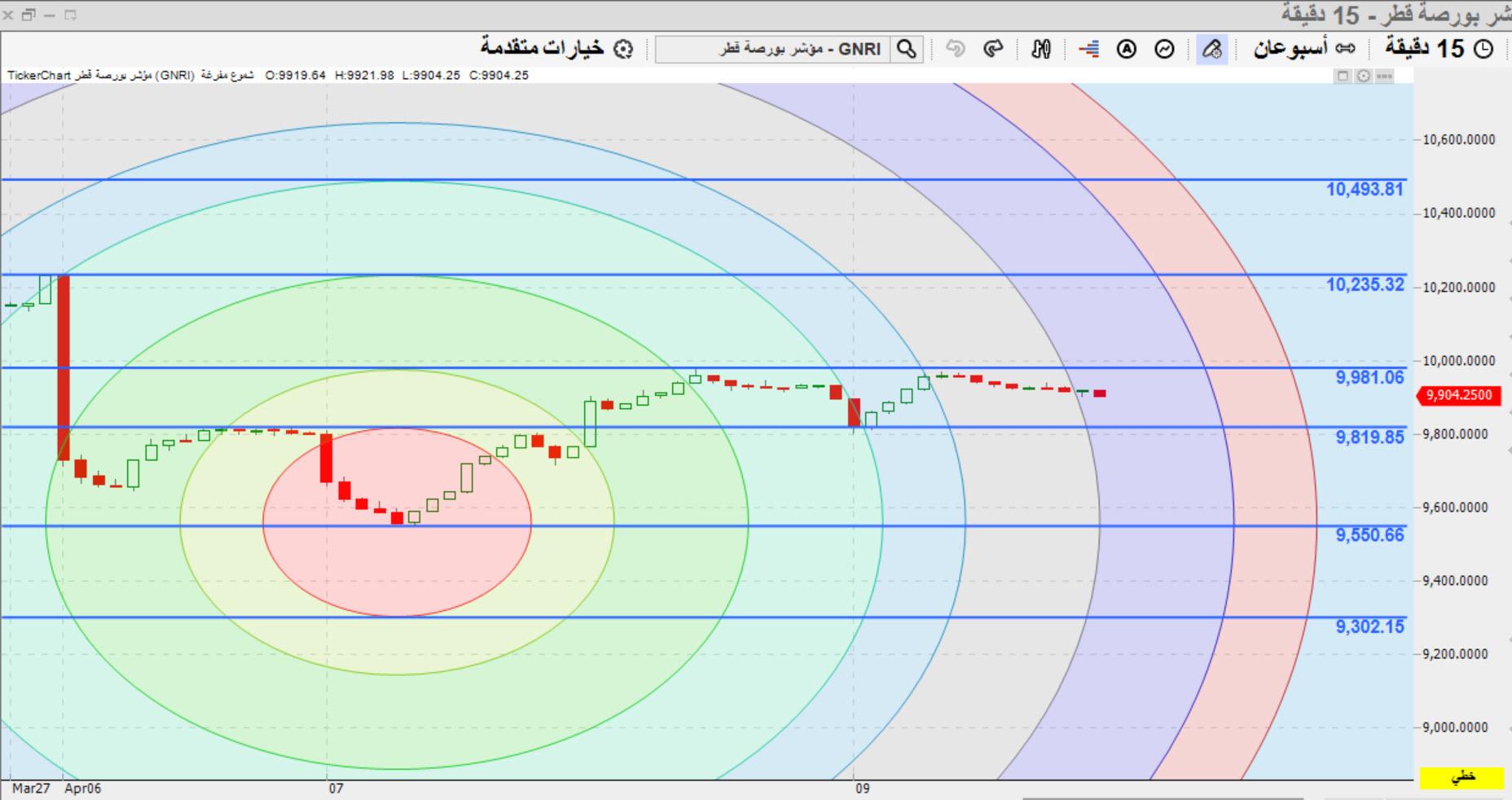Click the Mar27 date axis label

(31, 789)
